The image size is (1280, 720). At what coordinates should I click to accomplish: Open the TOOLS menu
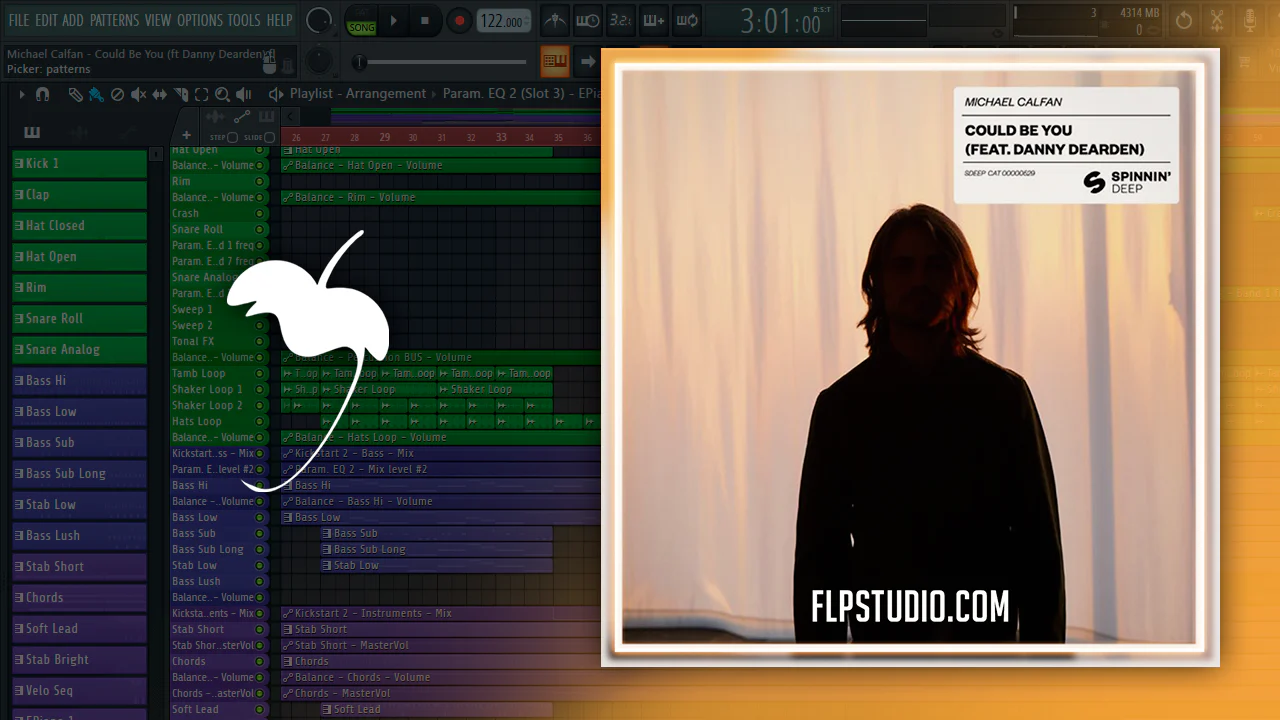pos(244,20)
